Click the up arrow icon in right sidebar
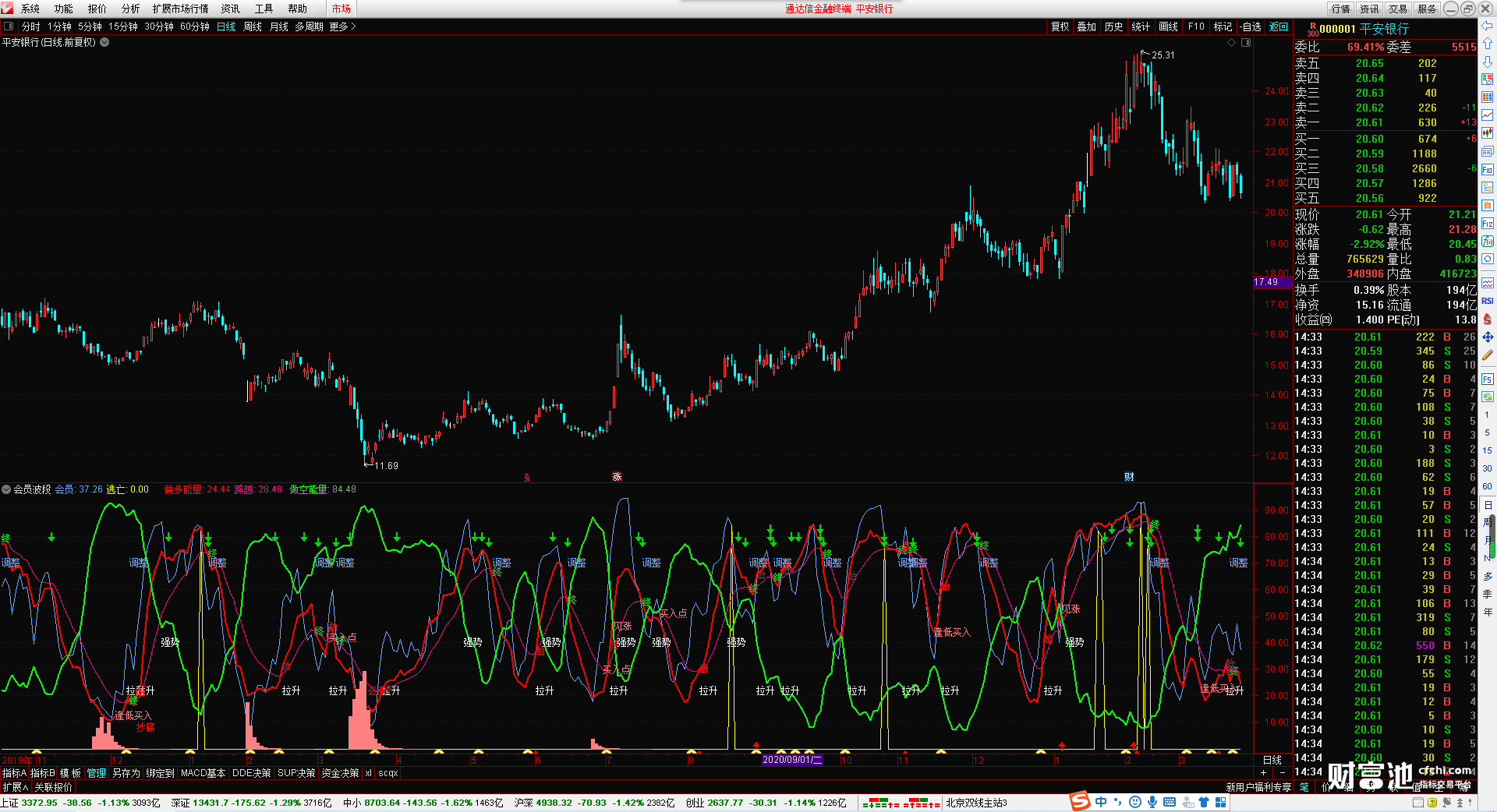 (1487, 44)
